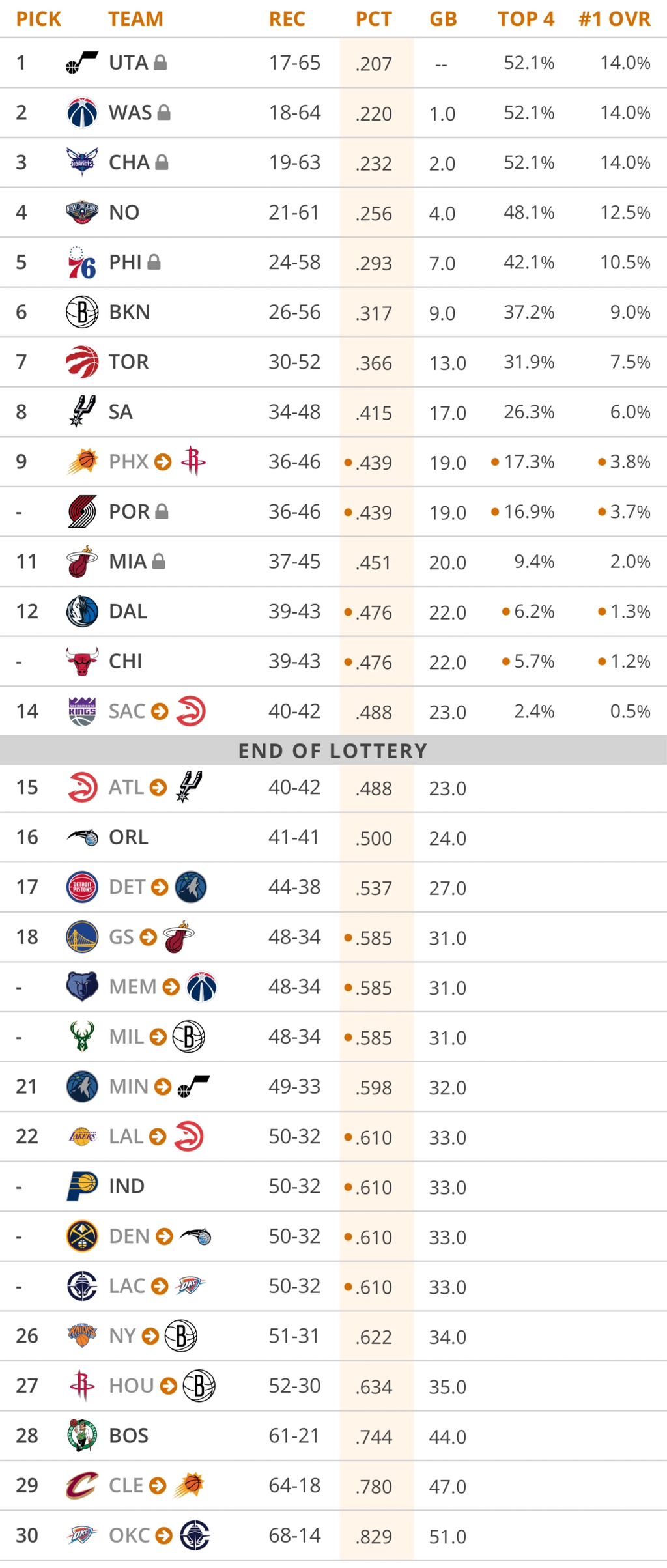Click the REC column header
The image size is (667, 1568).
coord(287,19)
